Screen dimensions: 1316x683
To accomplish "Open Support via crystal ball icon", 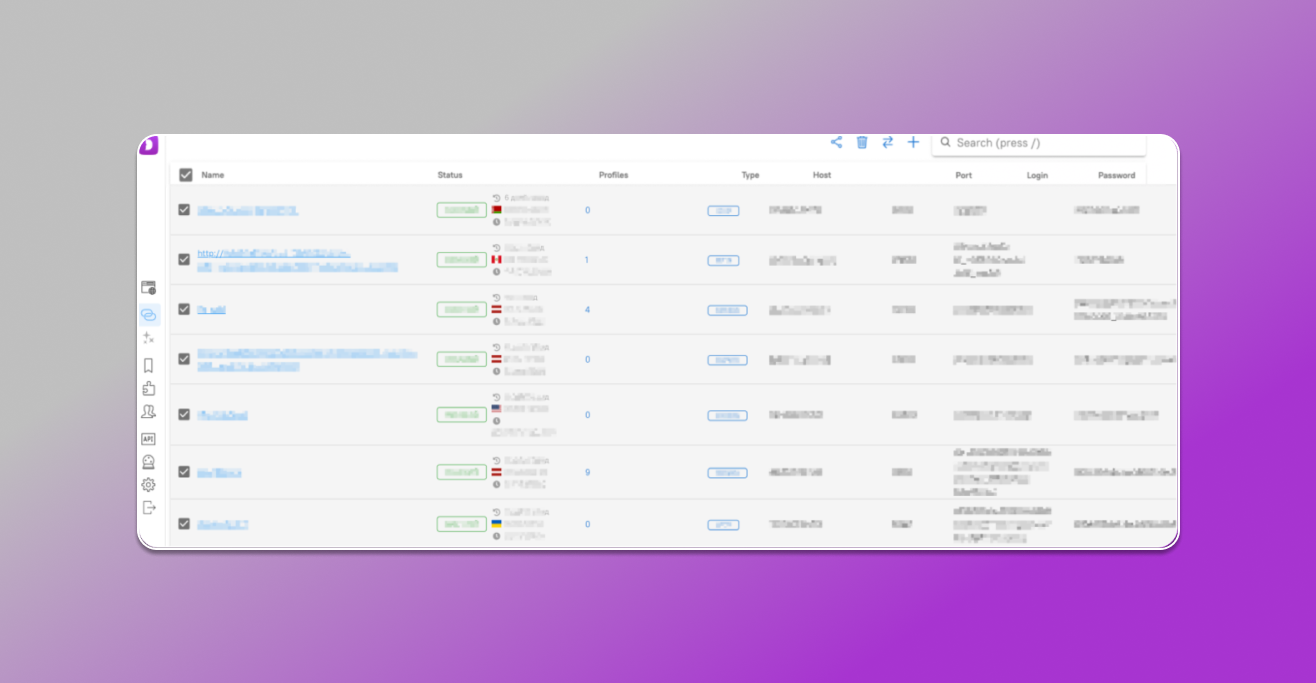I will (148, 461).
